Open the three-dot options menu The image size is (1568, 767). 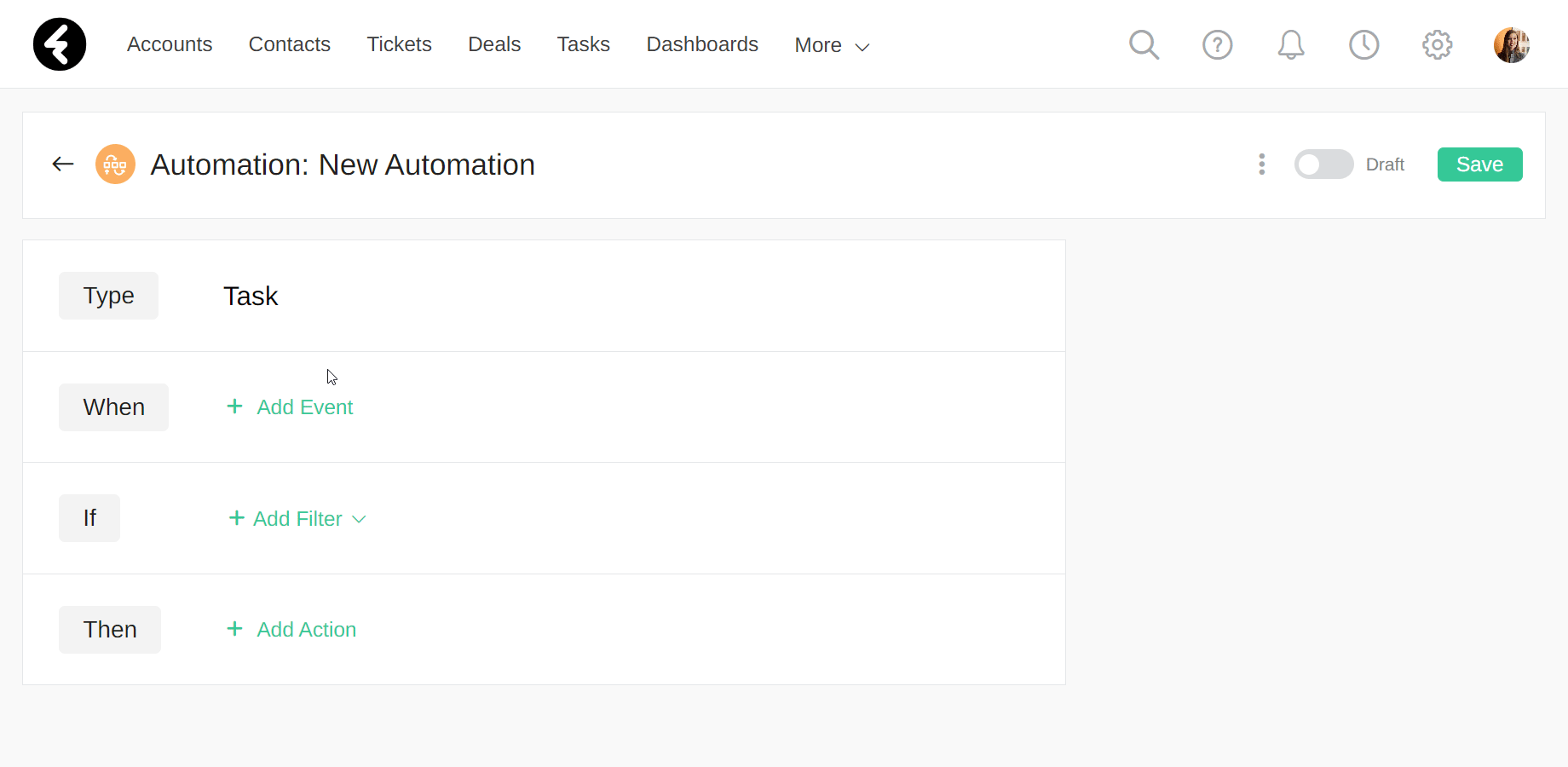[1261, 164]
